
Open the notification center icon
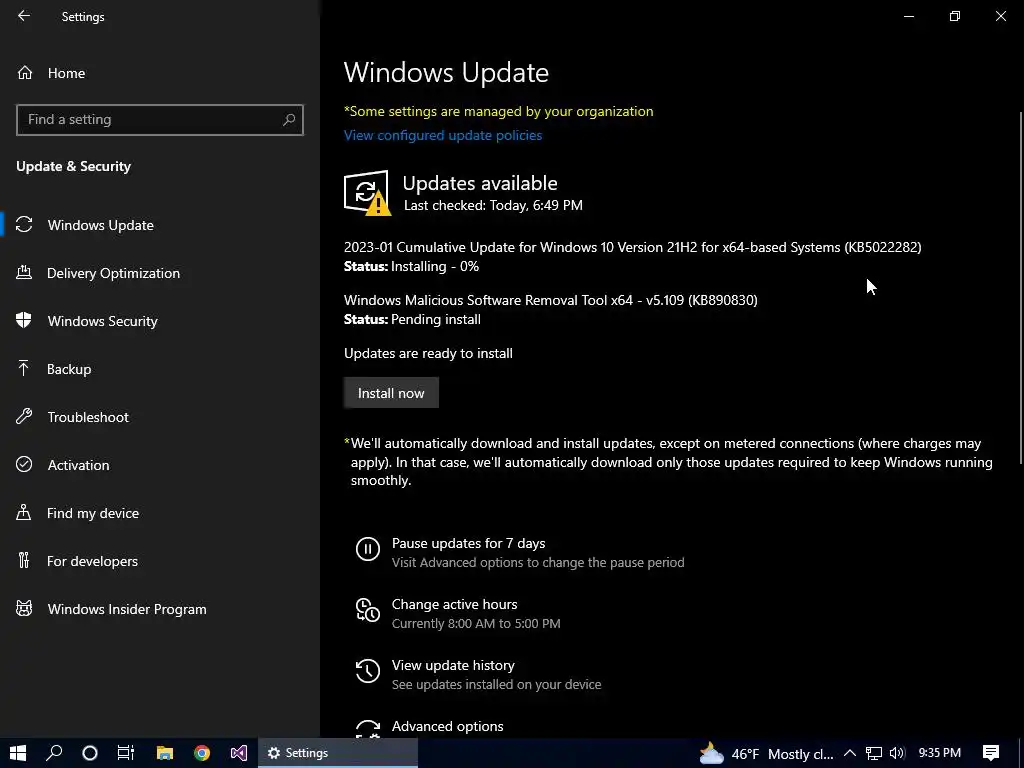tap(991, 753)
